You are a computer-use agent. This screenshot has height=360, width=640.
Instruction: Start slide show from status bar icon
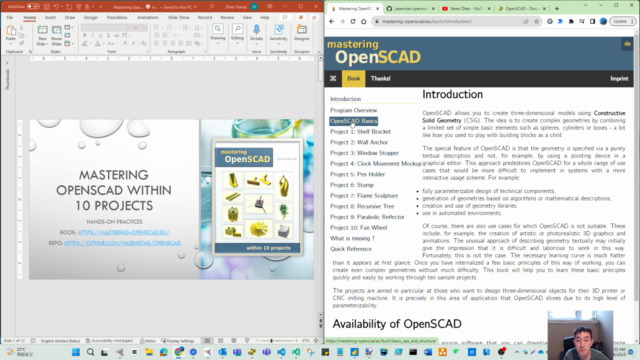click(x=247, y=340)
